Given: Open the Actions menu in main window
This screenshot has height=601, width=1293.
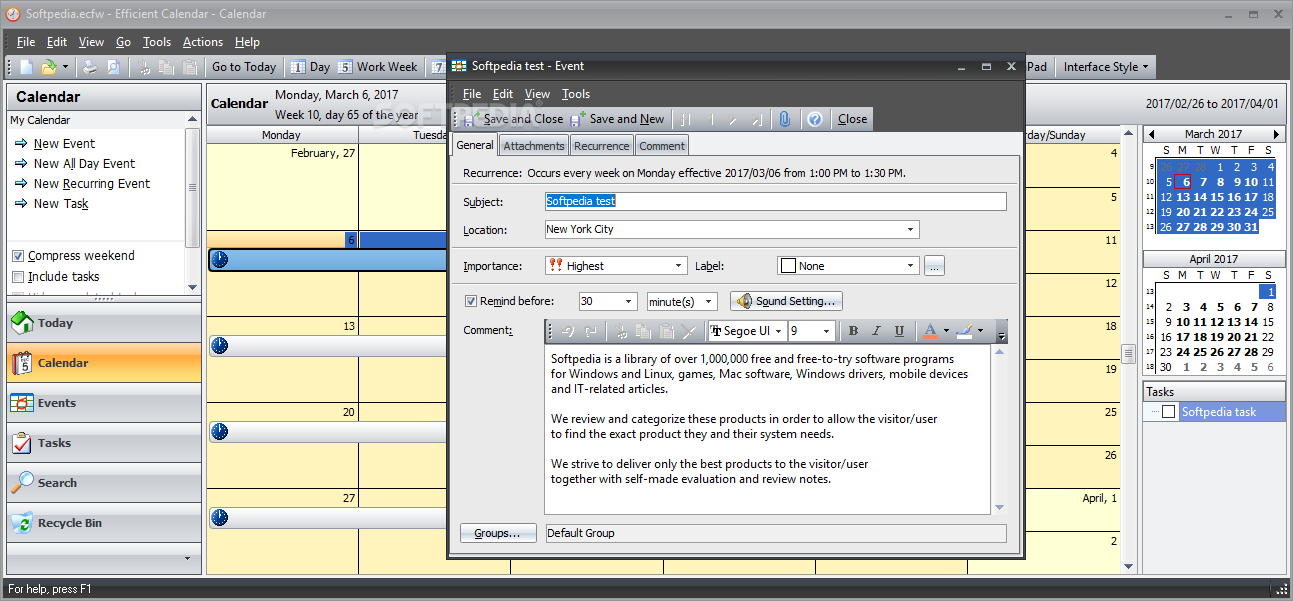Looking at the screenshot, I should point(203,42).
